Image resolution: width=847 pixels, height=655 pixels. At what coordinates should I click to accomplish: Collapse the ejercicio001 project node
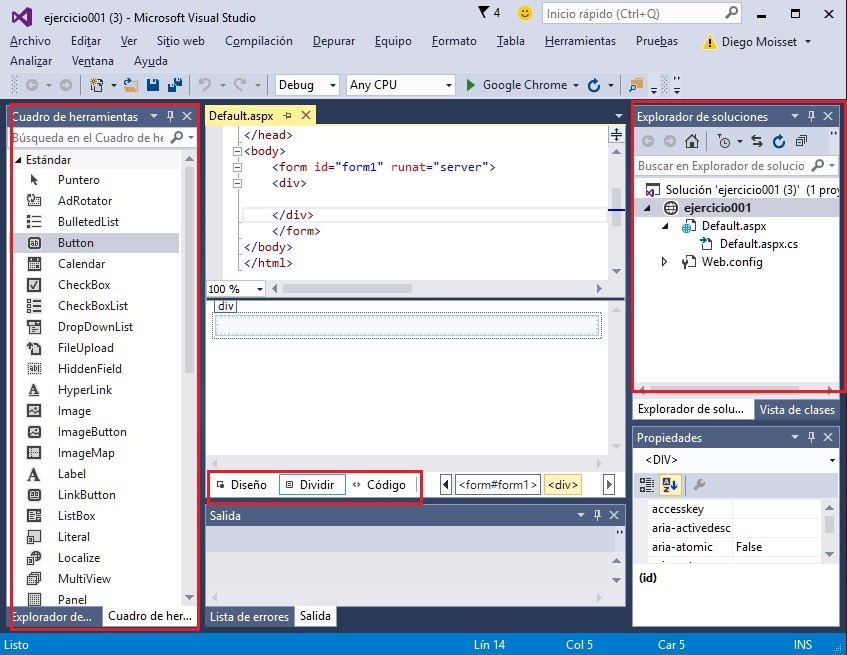click(x=648, y=208)
